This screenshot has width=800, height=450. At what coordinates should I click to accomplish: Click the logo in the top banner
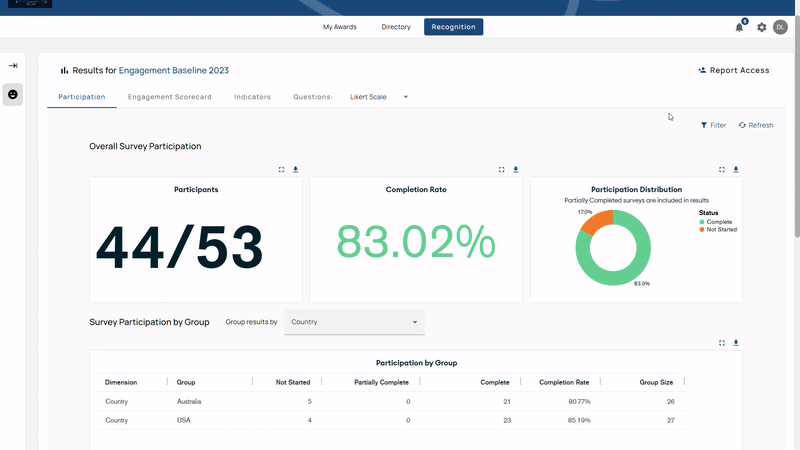click(x=30, y=4)
